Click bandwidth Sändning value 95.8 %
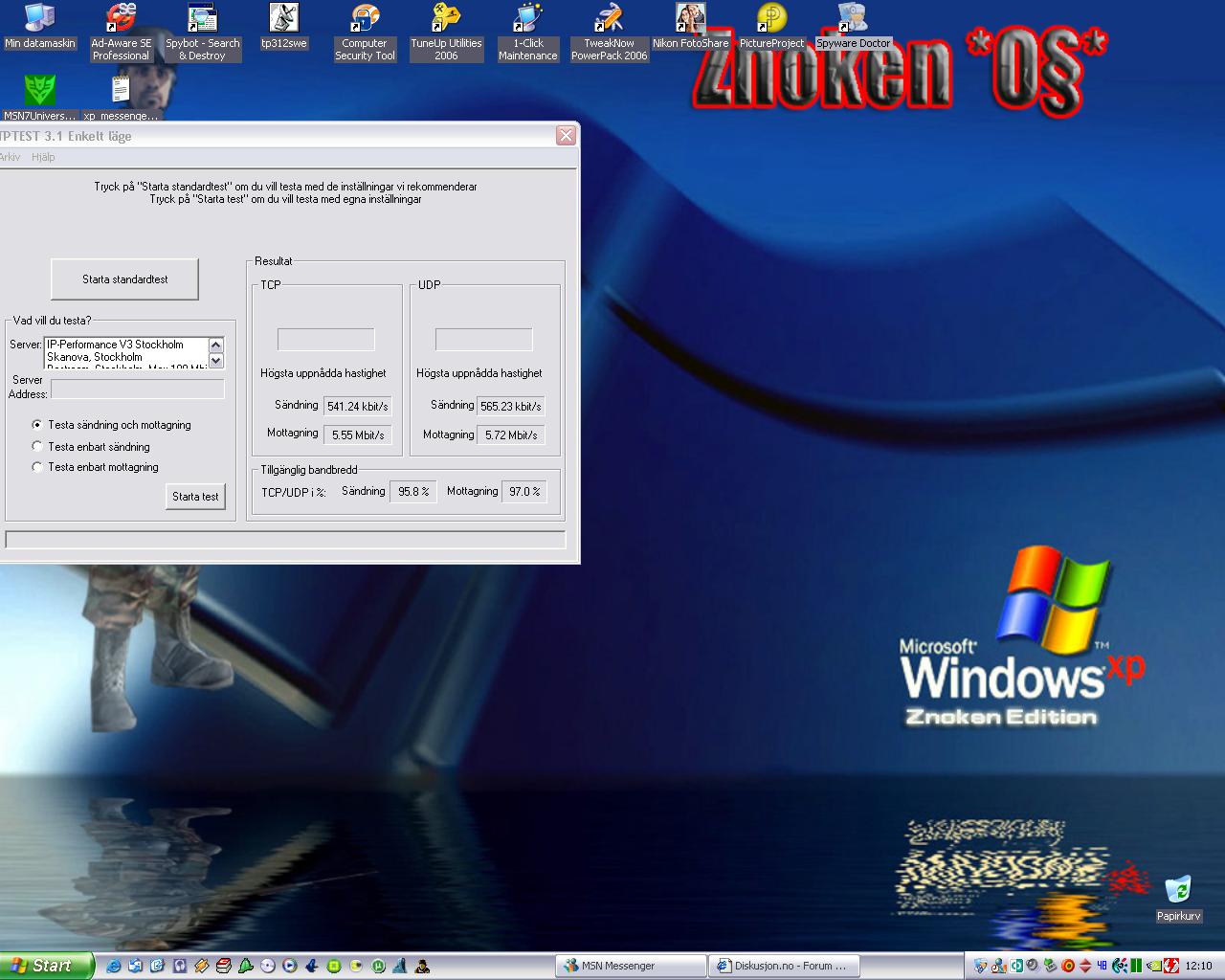1225x980 pixels. point(413,492)
